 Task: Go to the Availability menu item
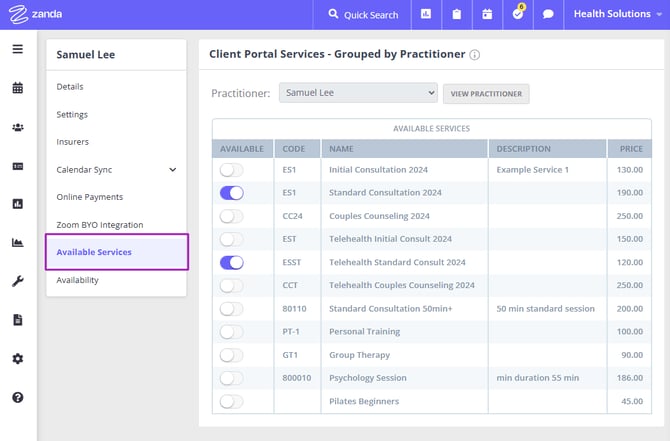(x=78, y=280)
